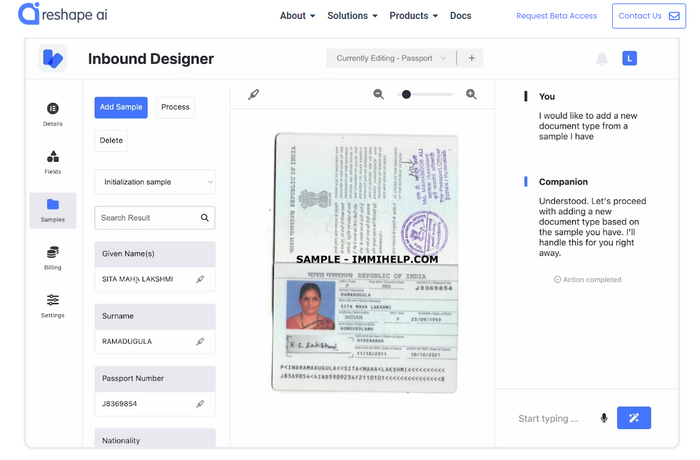Click the Action completed status text

pyautogui.click(x=588, y=280)
